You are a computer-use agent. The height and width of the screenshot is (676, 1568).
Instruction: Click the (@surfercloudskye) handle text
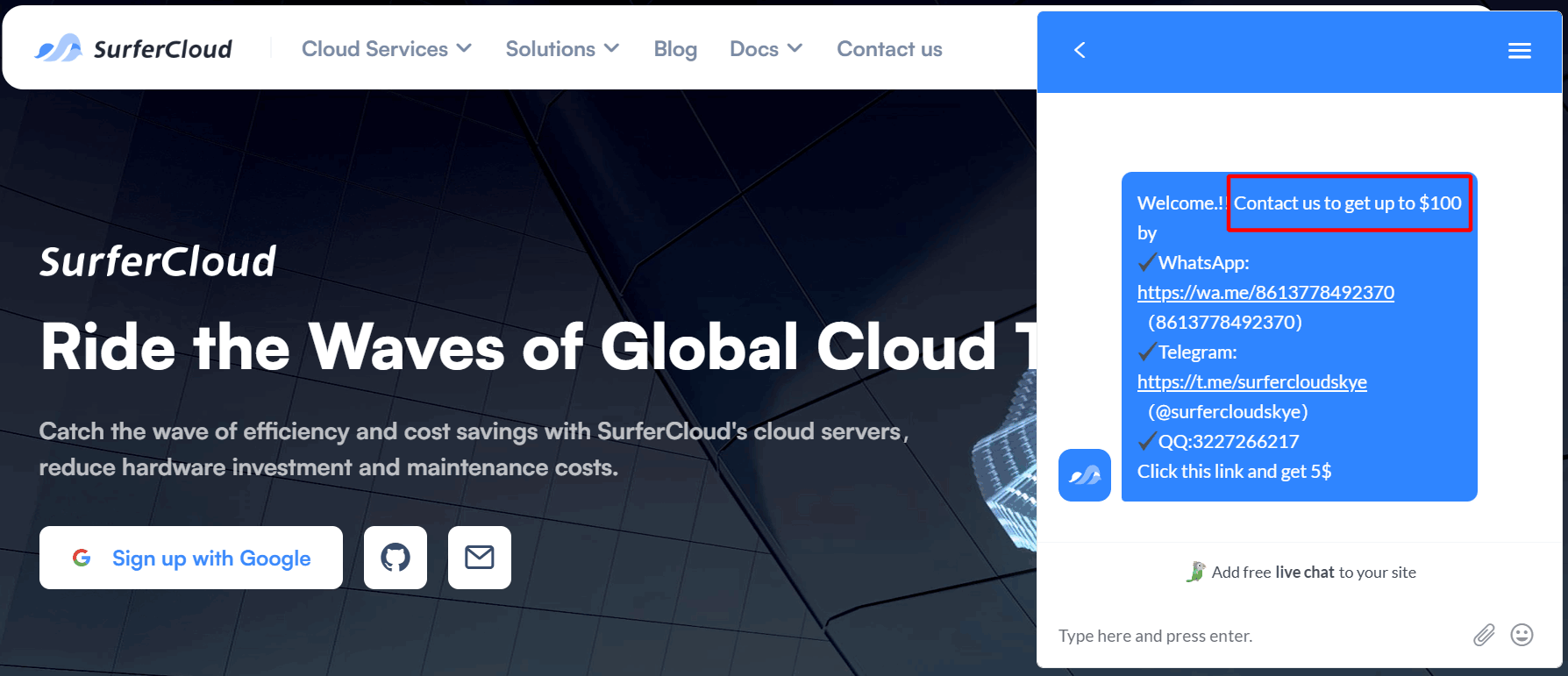(x=1228, y=412)
